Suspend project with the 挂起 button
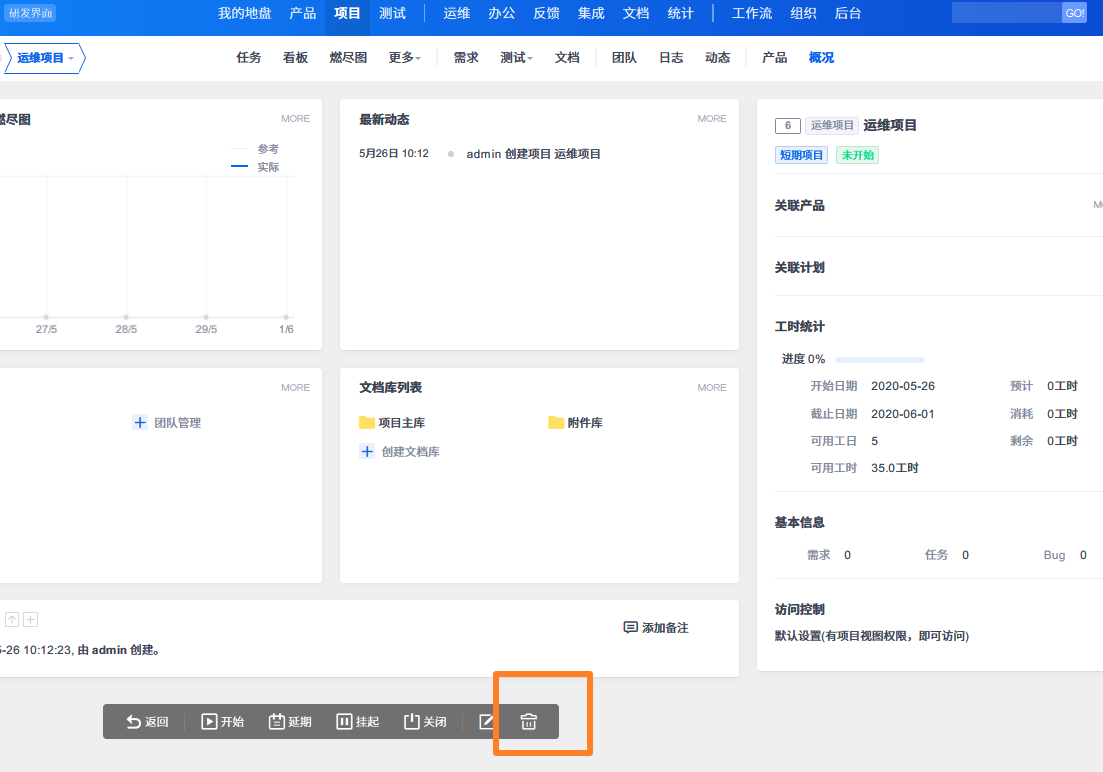 (357, 722)
